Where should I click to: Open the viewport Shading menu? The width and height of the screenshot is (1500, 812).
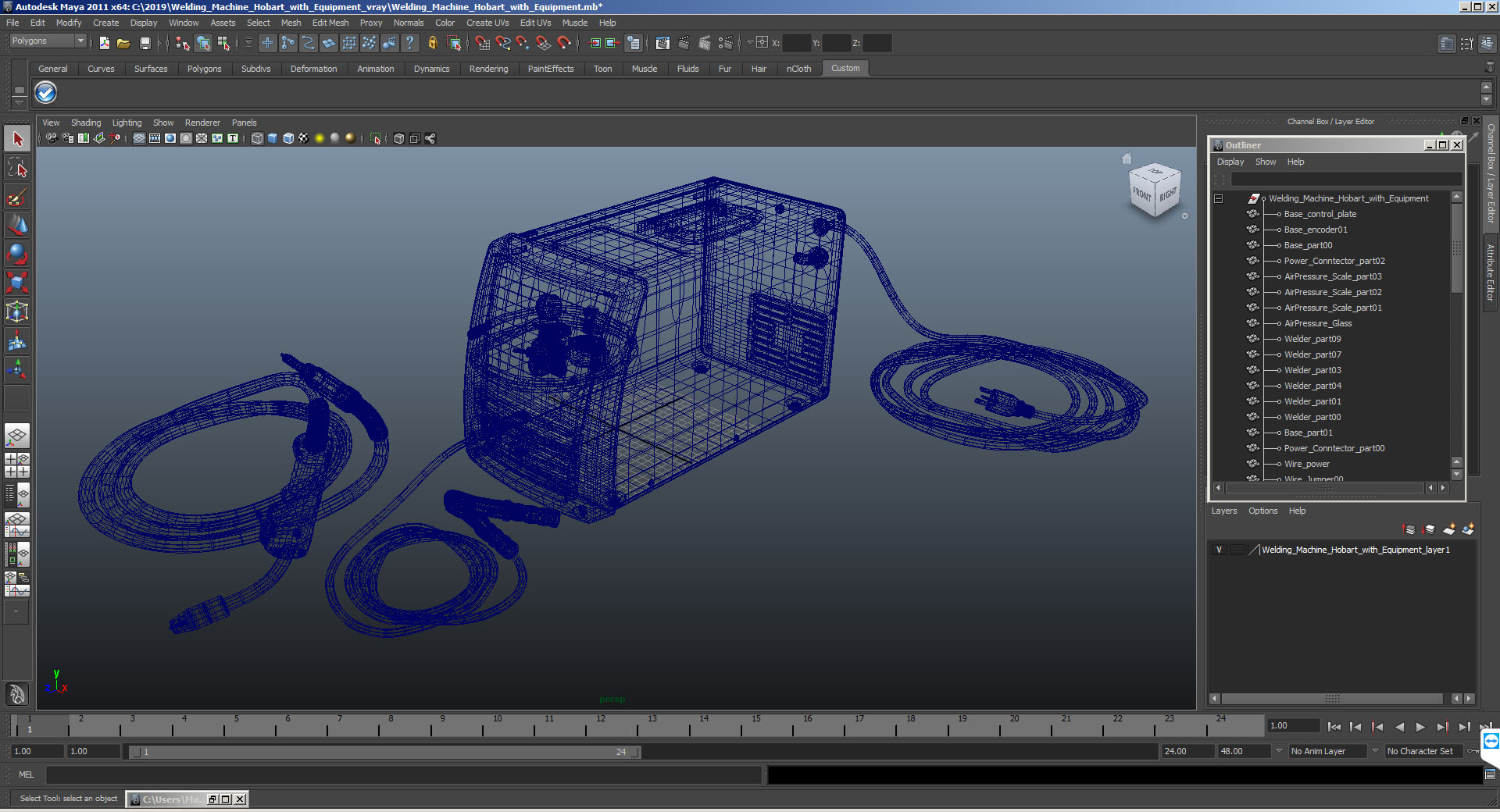86,123
